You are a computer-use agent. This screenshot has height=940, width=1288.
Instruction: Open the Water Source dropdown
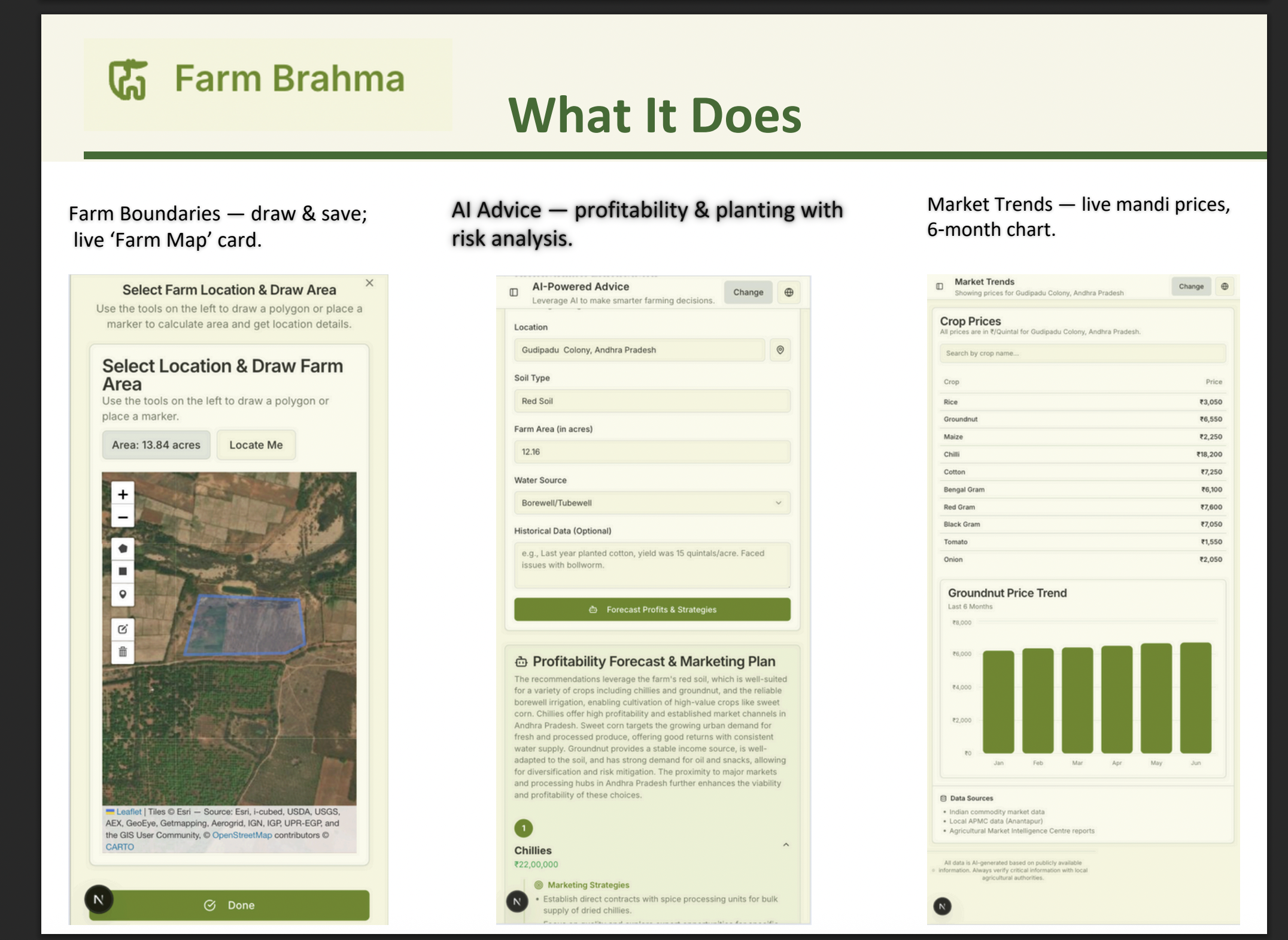tap(652, 503)
